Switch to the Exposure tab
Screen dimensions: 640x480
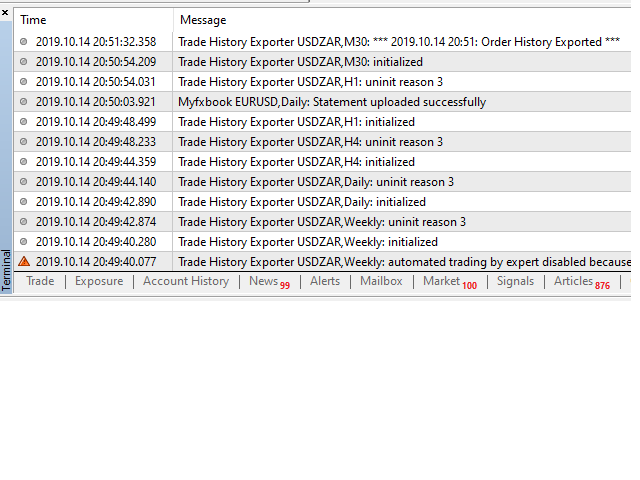coord(99,282)
